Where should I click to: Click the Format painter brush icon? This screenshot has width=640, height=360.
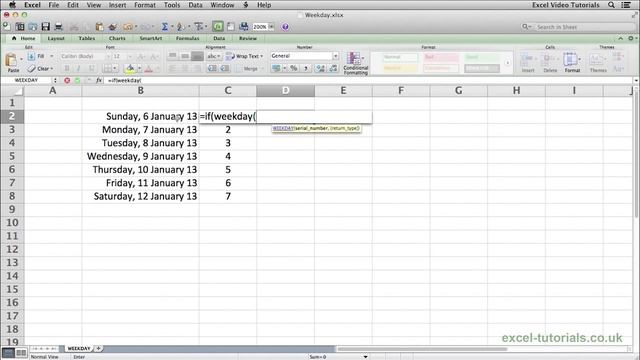[112, 27]
